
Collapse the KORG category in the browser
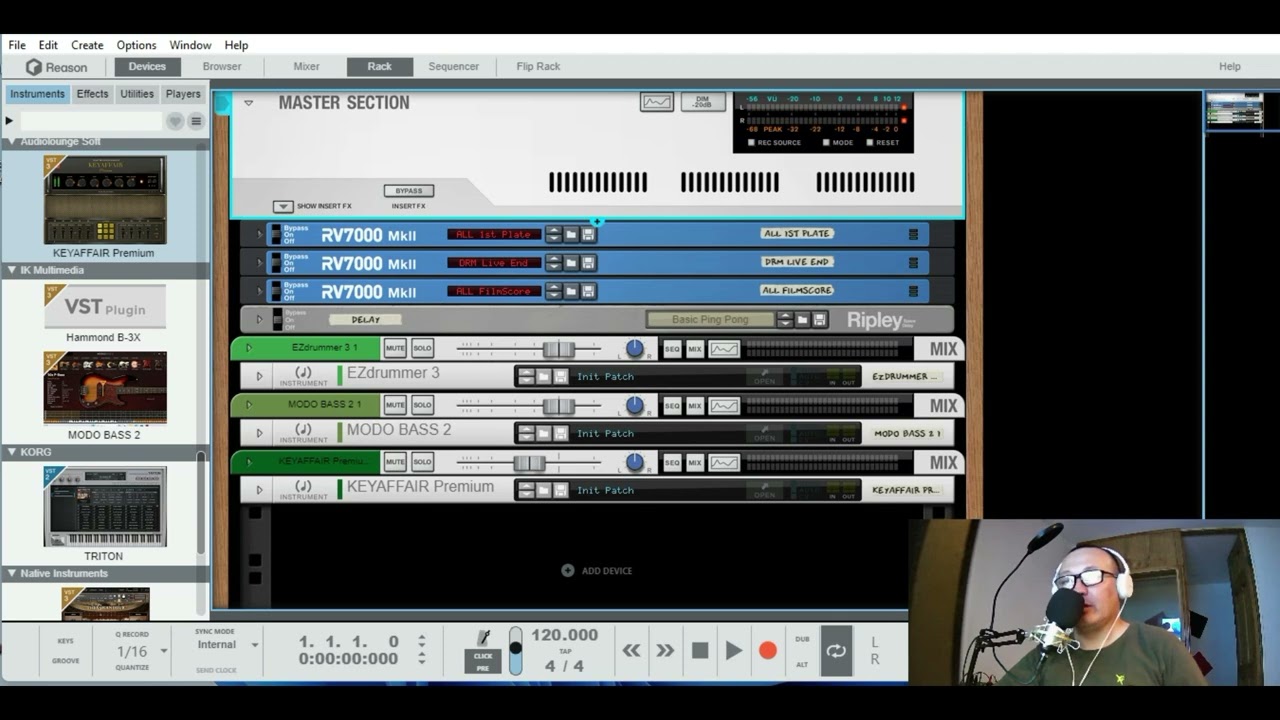click(12, 452)
